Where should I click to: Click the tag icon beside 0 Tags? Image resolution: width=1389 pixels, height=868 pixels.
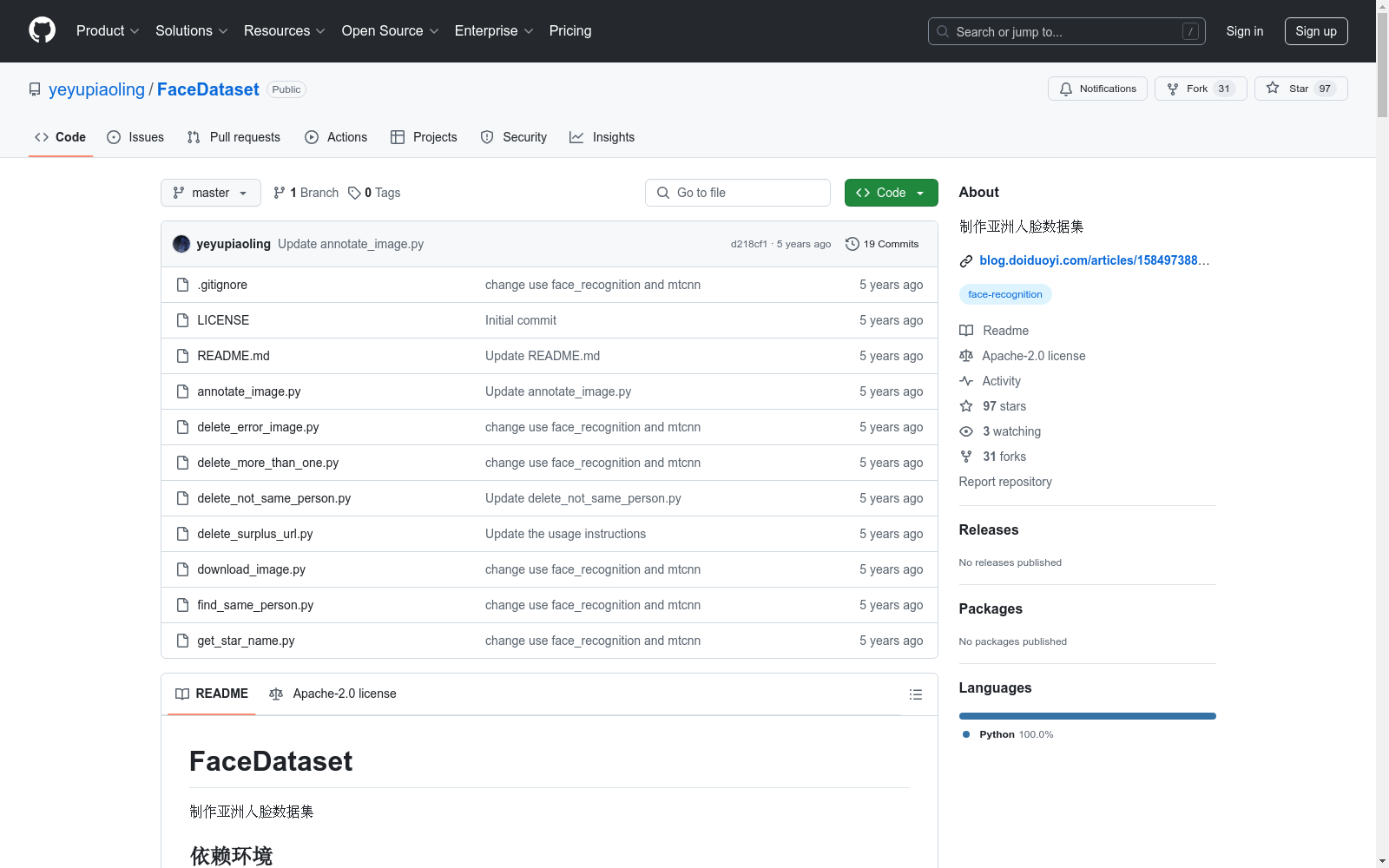tap(354, 193)
